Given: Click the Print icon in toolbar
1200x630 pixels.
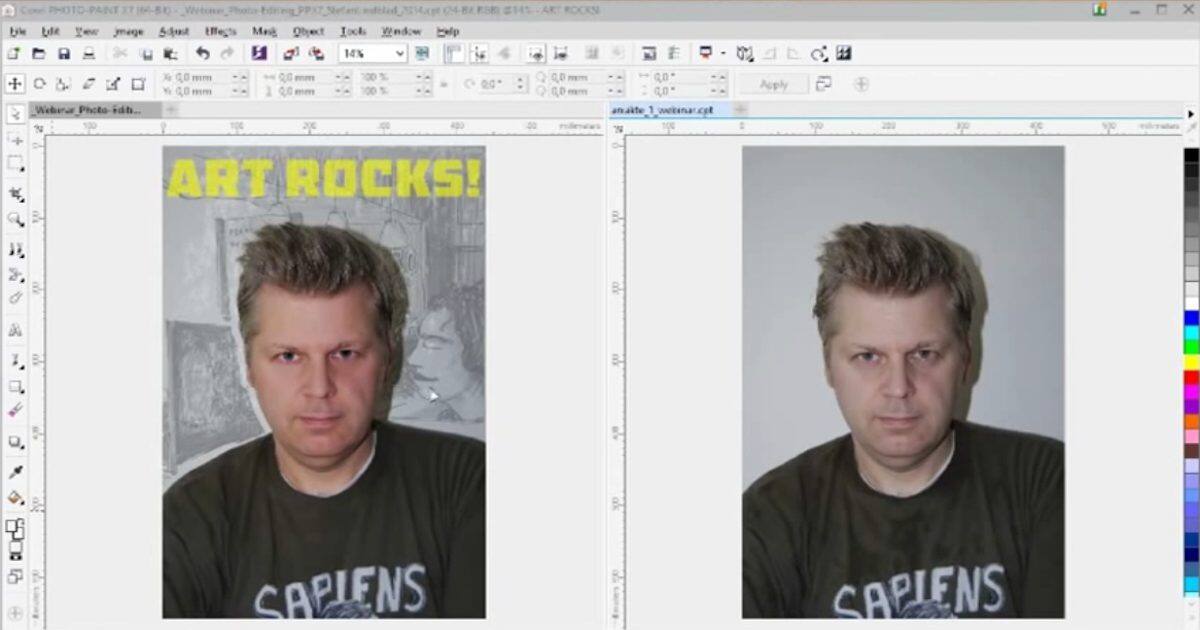Looking at the screenshot, I should [x=89, y=54].
